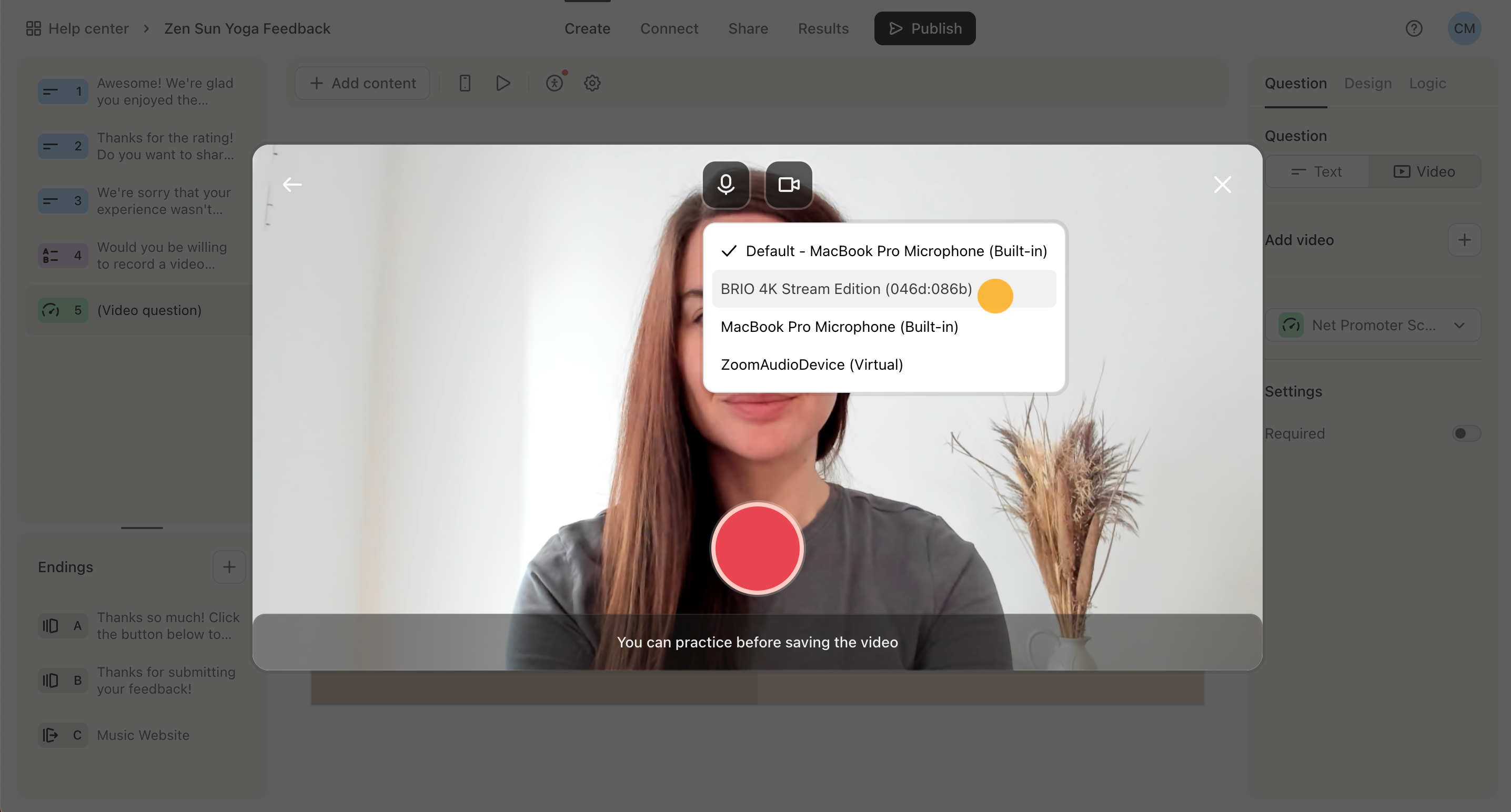Image resolution: width=1511 pixels, height=812 pixels.
Task: Click redirect icon of ending C
Action: (x=51, y=735)
